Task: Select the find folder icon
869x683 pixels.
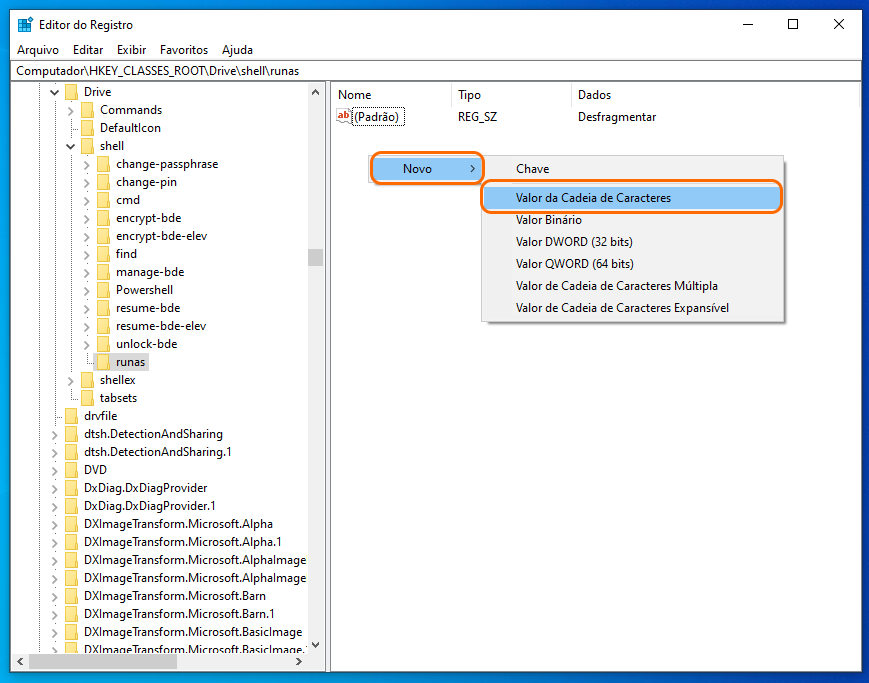Action: coord(104,254)
